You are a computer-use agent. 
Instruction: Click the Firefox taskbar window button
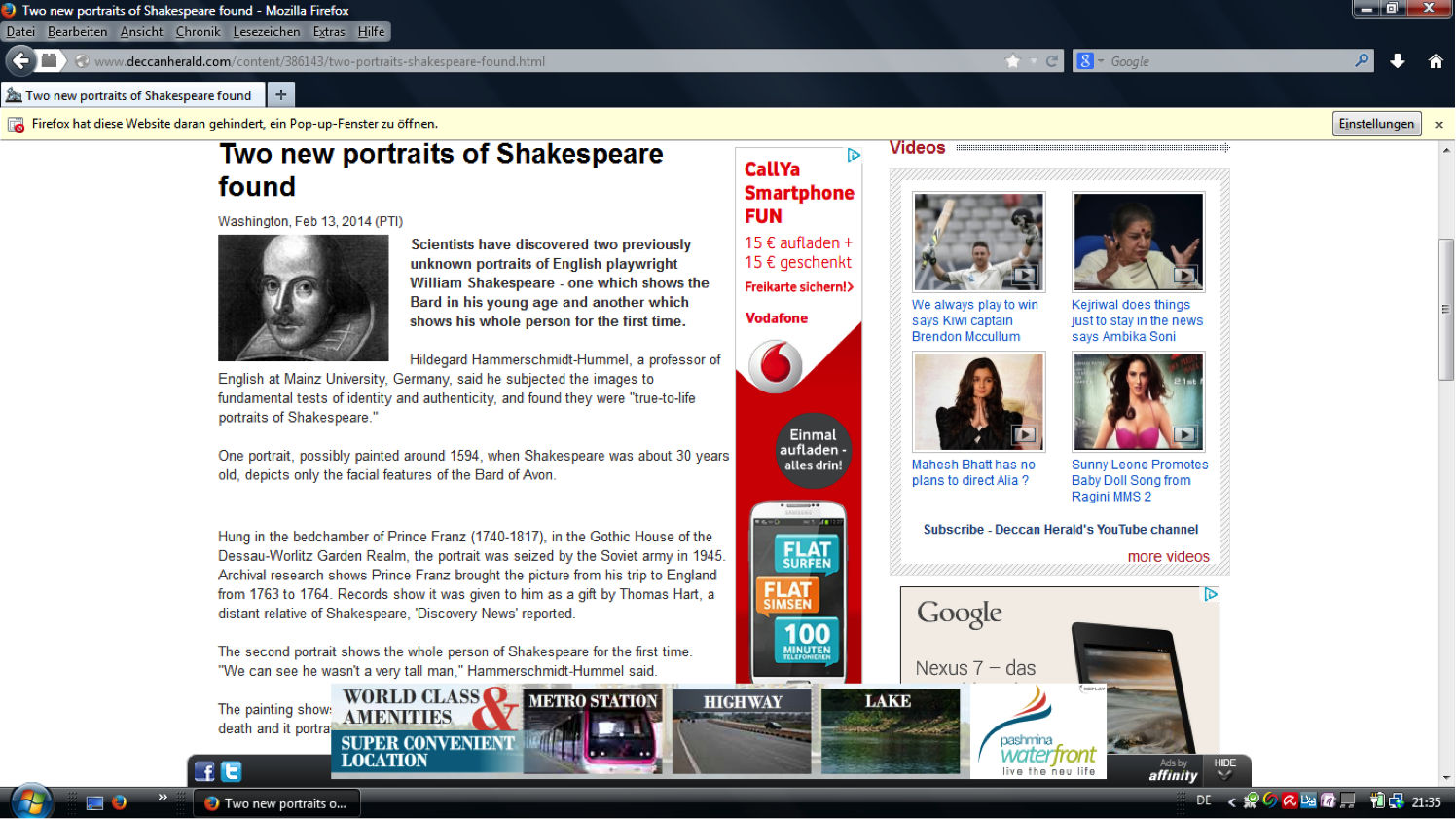[x=277, y=803]
